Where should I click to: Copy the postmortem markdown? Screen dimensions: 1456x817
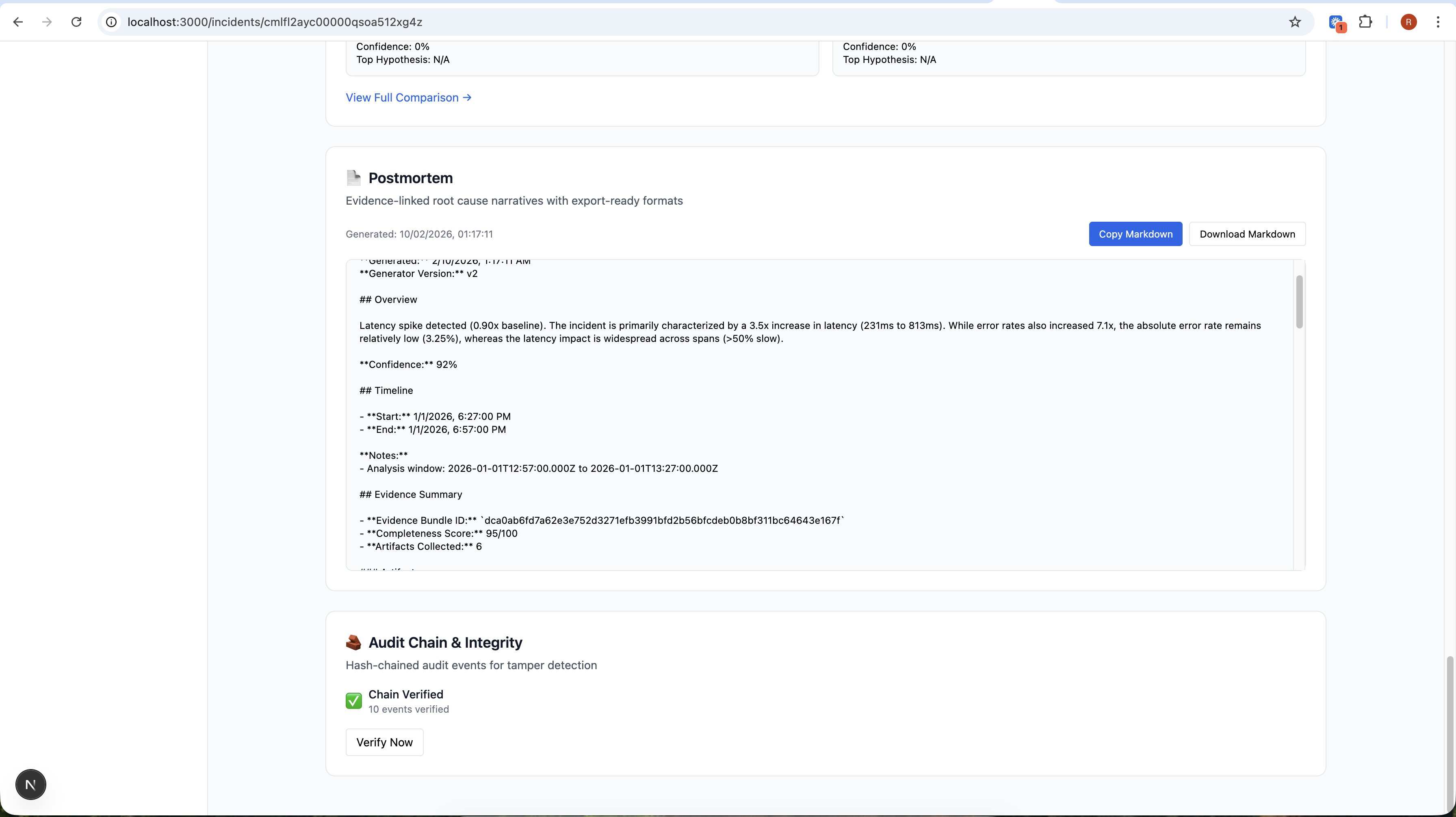(1135, 234)
